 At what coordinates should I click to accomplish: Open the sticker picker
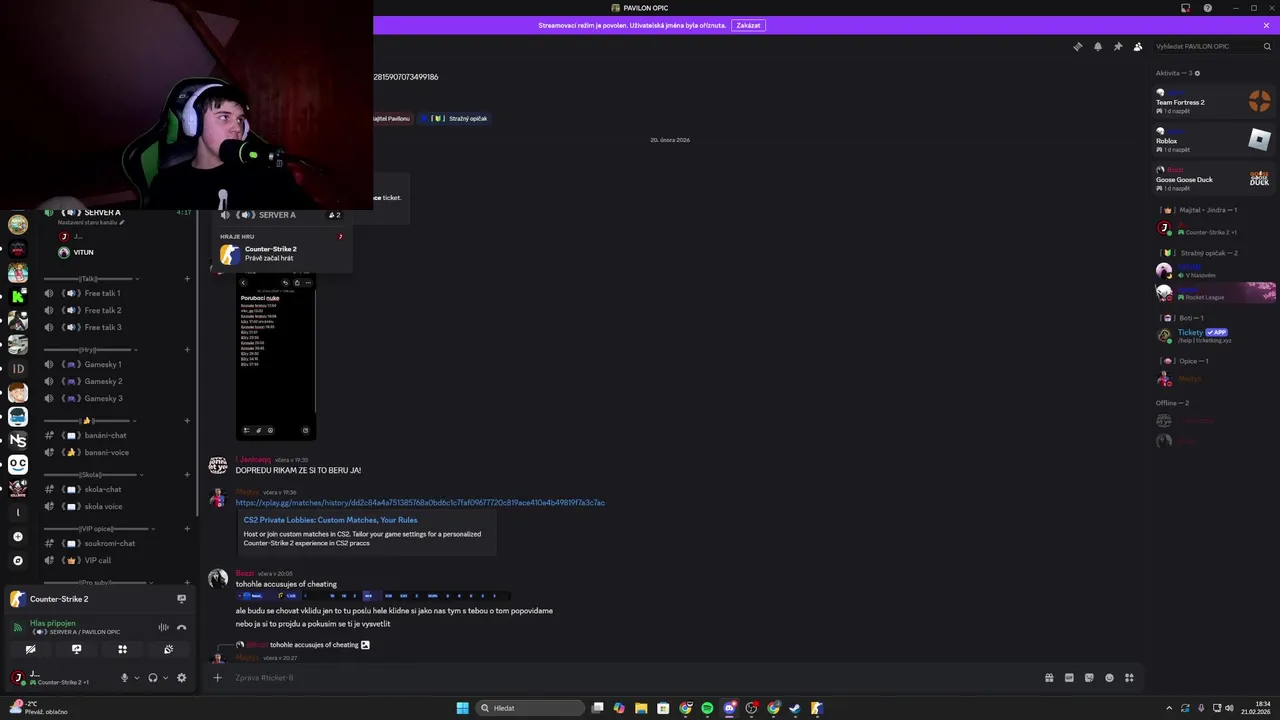[1089, 677]
